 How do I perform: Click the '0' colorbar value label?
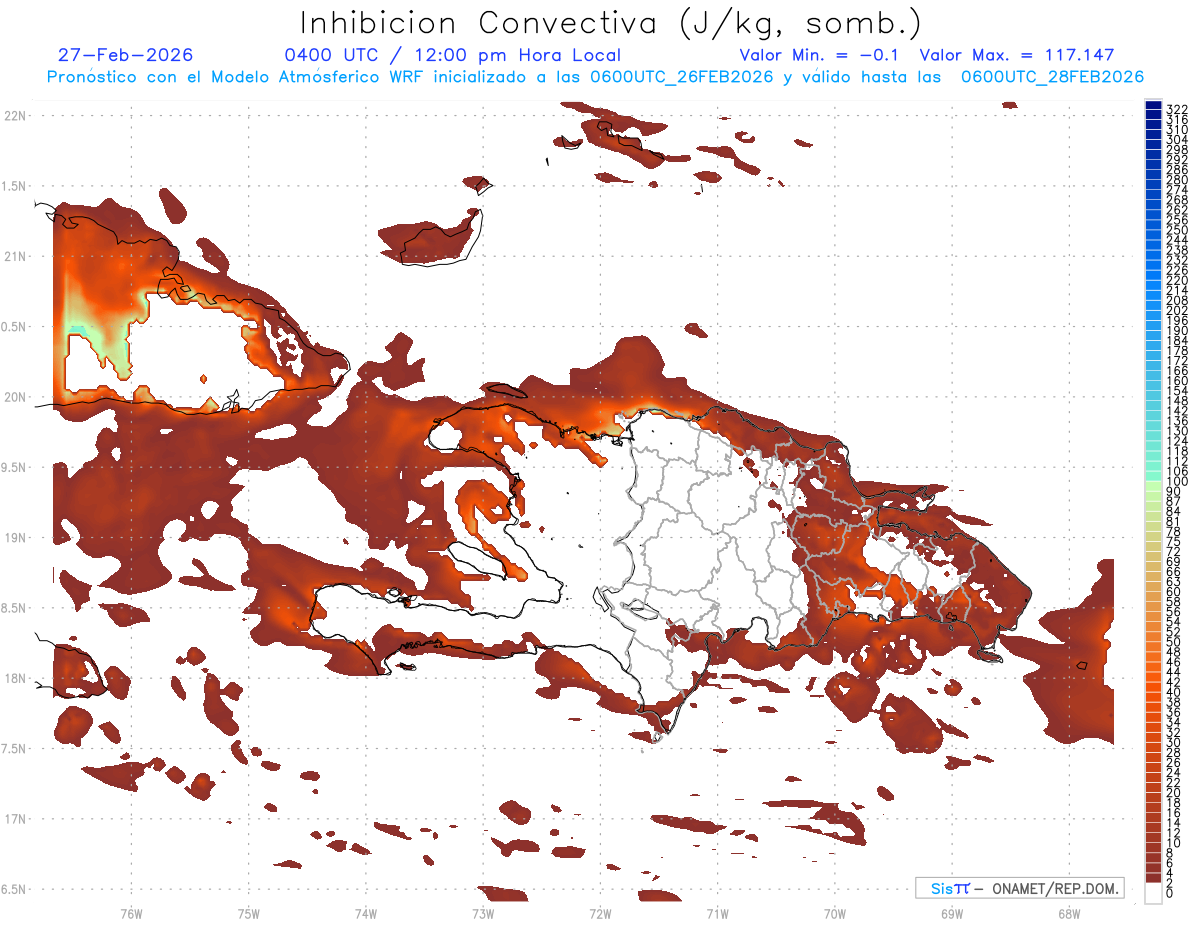tap(1170, 892)
